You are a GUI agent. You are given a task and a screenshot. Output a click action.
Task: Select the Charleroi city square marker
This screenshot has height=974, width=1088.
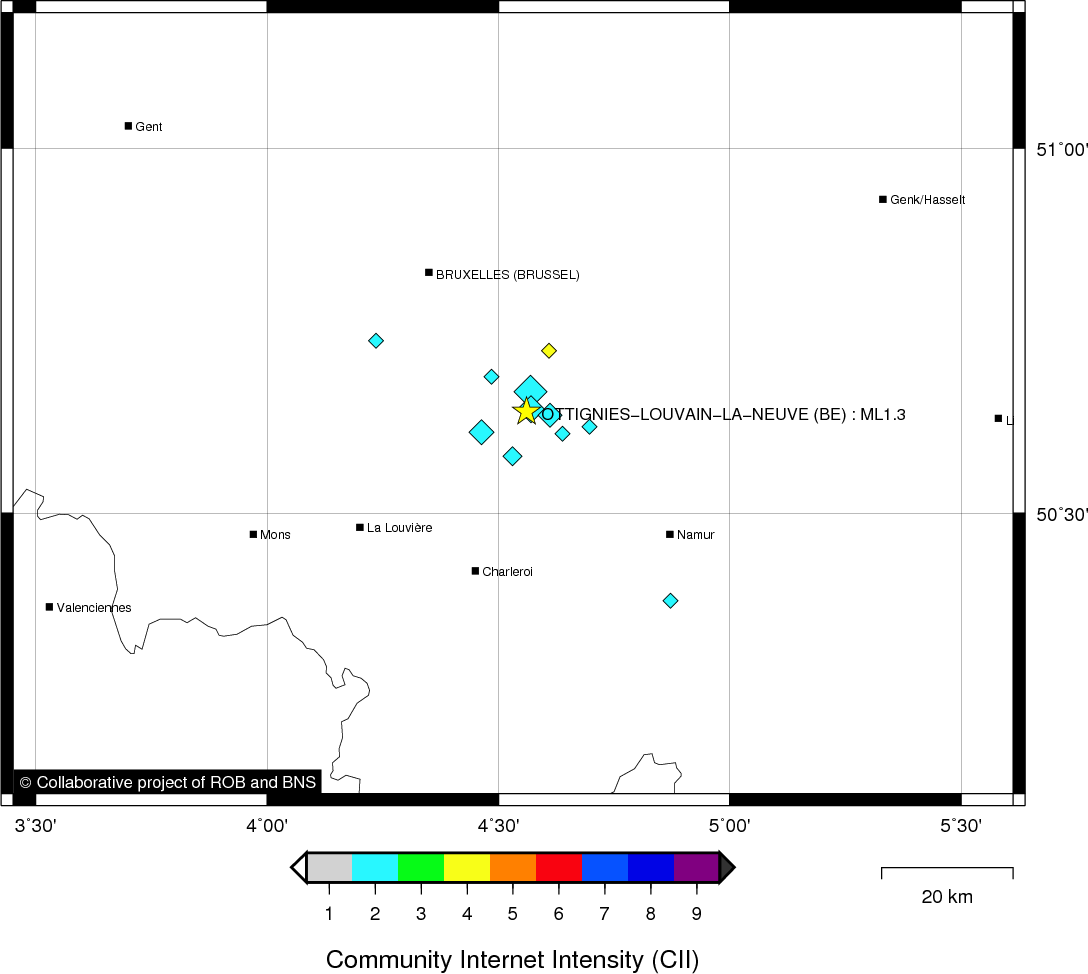point(475,571)
